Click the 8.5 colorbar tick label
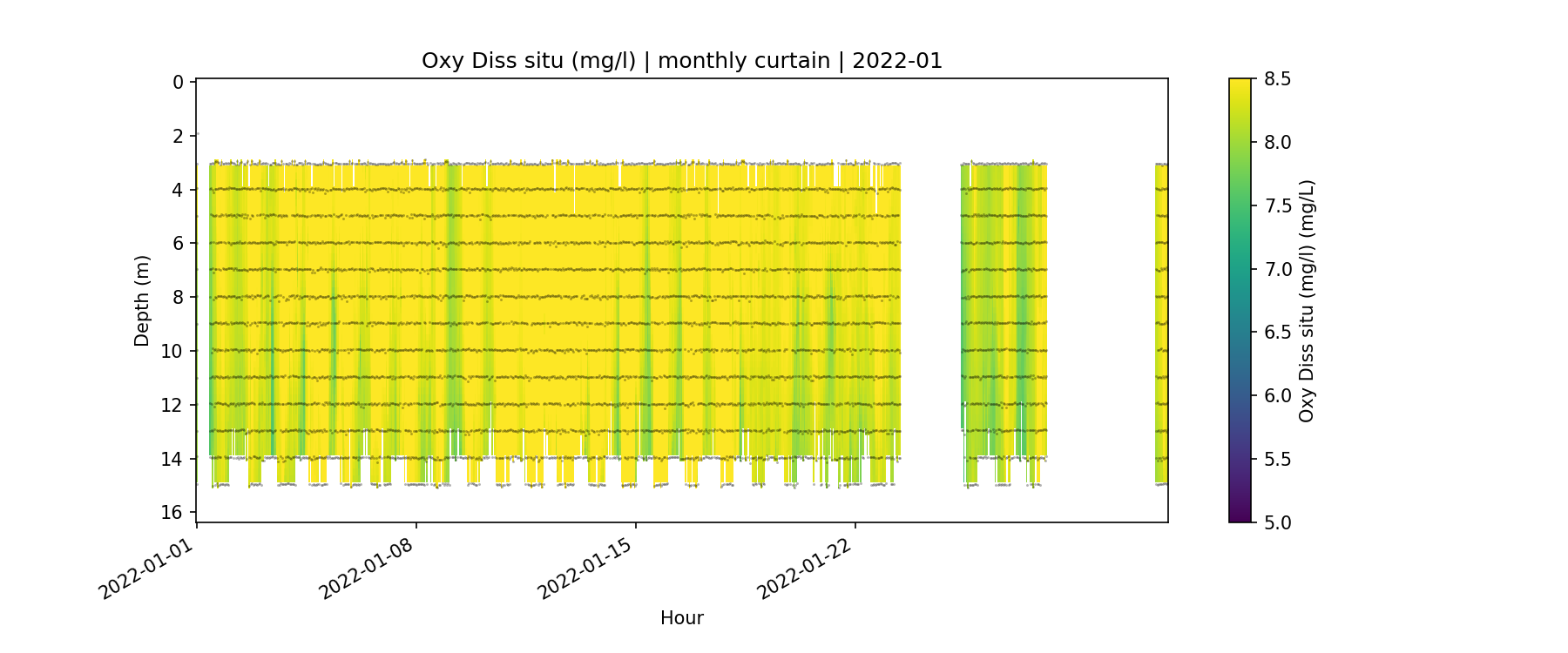The width and height of the screenshot is (1568, 653). [x=1277, y=79]
